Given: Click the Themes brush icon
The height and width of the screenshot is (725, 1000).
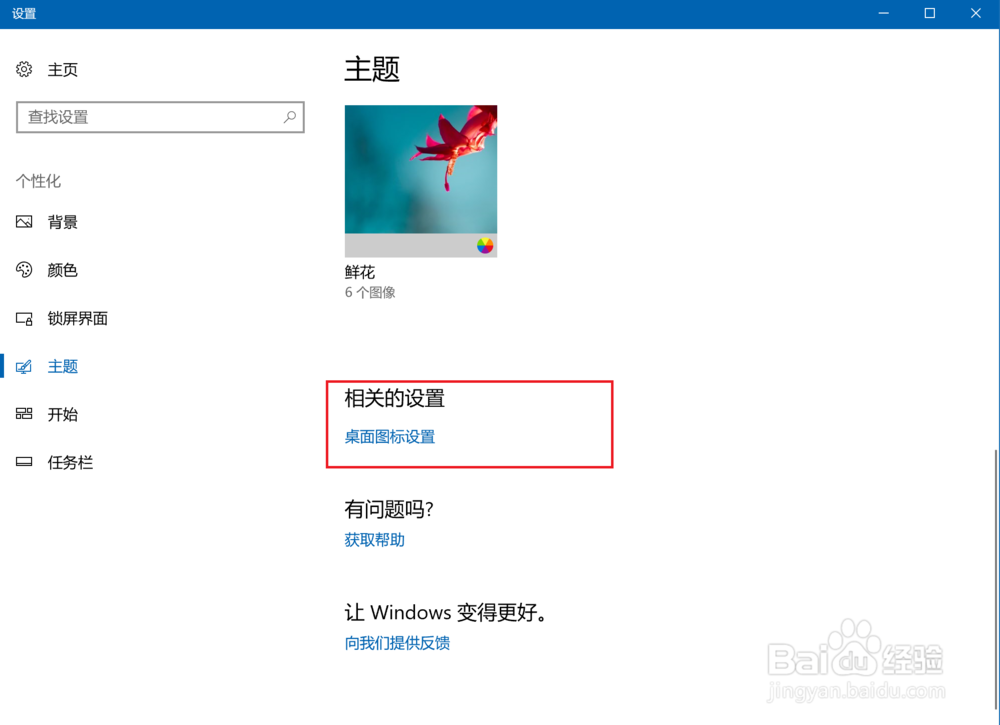Looking at the screenshot, I should pyautogui.click(x=24, y=367).
